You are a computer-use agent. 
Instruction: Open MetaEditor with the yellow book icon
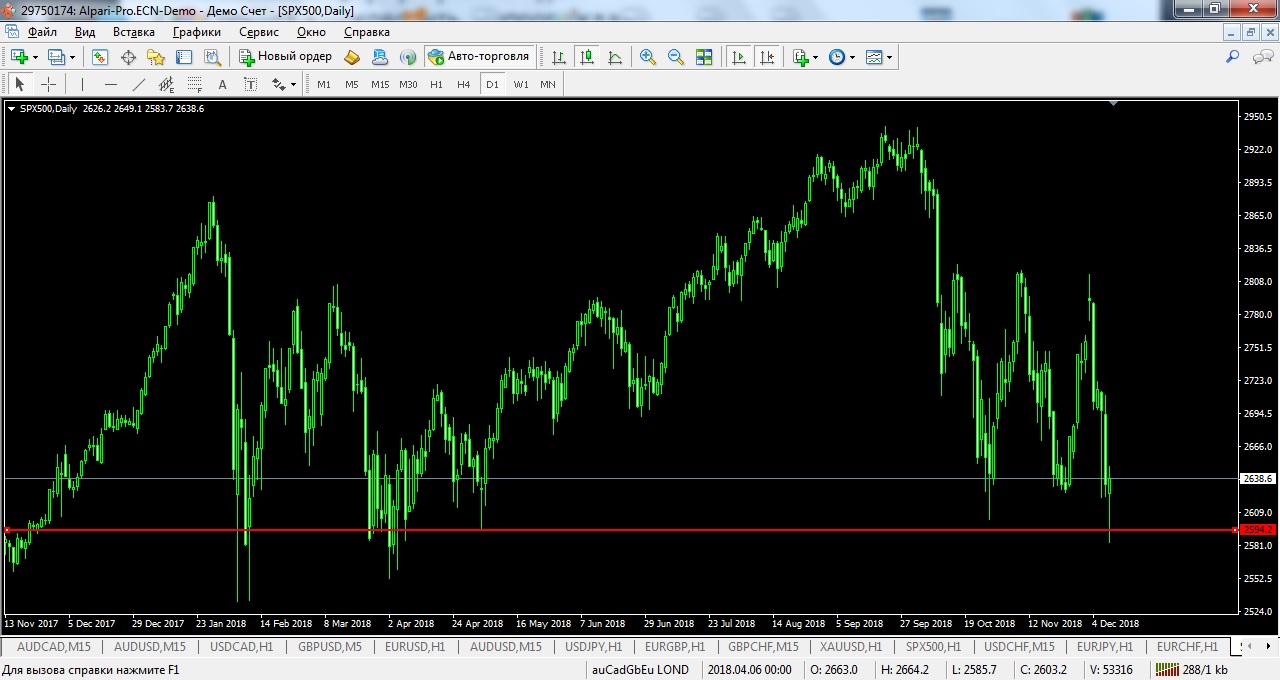click(352, 57)
